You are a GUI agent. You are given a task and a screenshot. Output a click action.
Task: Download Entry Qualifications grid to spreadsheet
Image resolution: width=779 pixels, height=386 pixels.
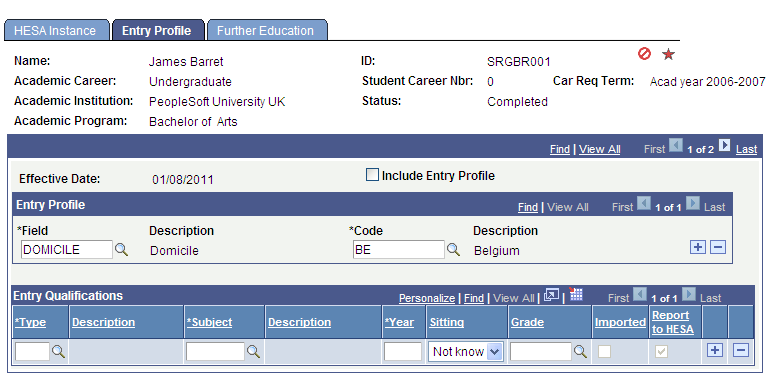[576, 295]
